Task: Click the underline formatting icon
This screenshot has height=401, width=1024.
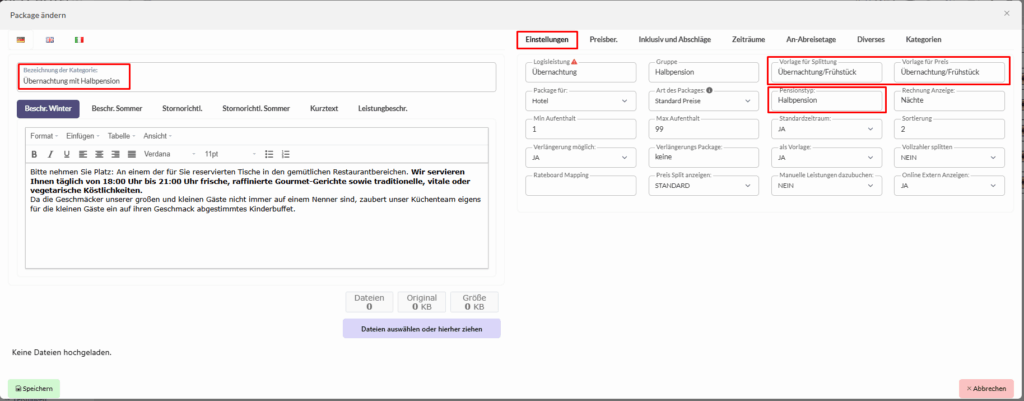Action: click(x=66, y=154)
